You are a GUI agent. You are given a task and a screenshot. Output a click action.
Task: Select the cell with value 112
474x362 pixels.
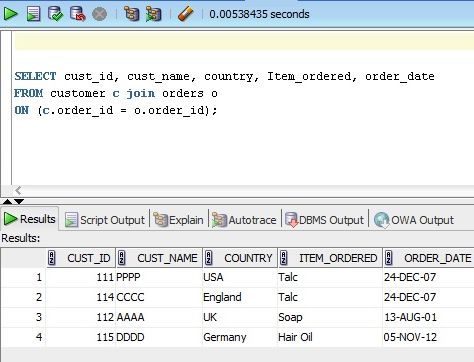(81, 317)
